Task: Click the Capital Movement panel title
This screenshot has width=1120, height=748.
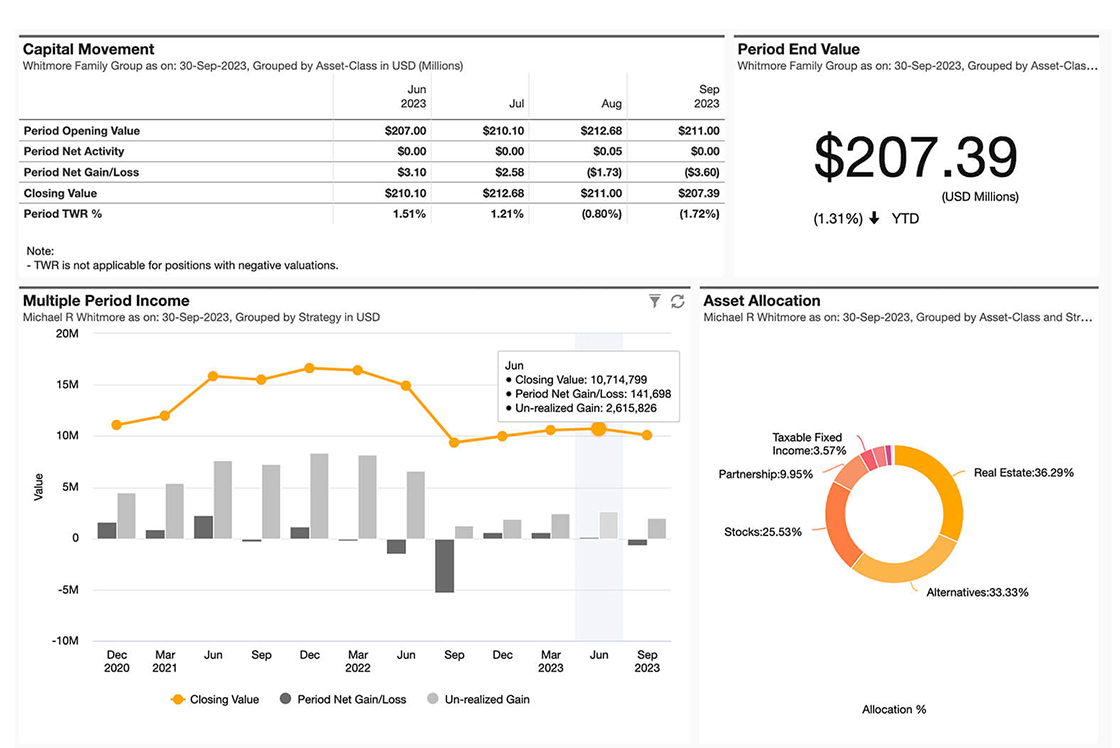Action: coord(88,49)
